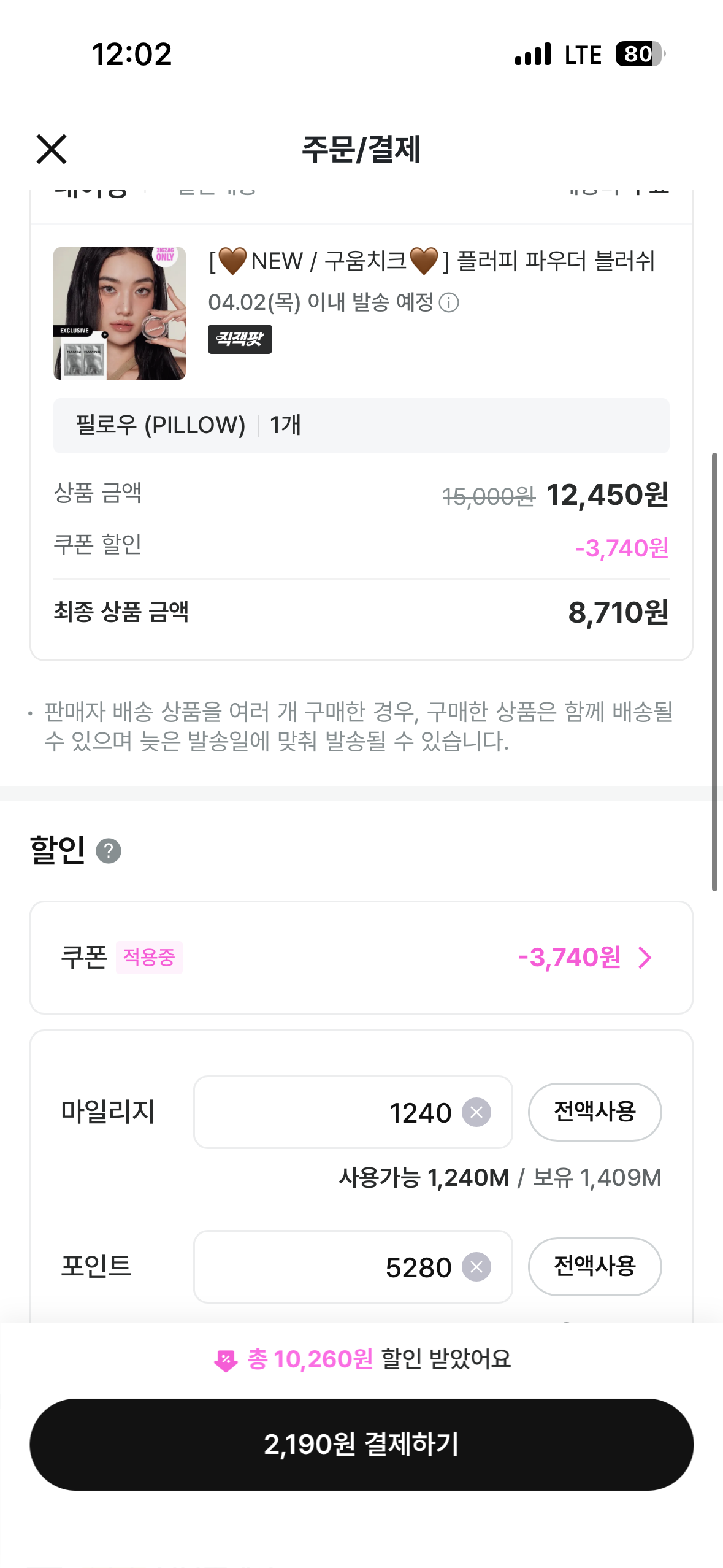Click the page scrollbar on the right
723x1568 pixels.
click(714, 671)
